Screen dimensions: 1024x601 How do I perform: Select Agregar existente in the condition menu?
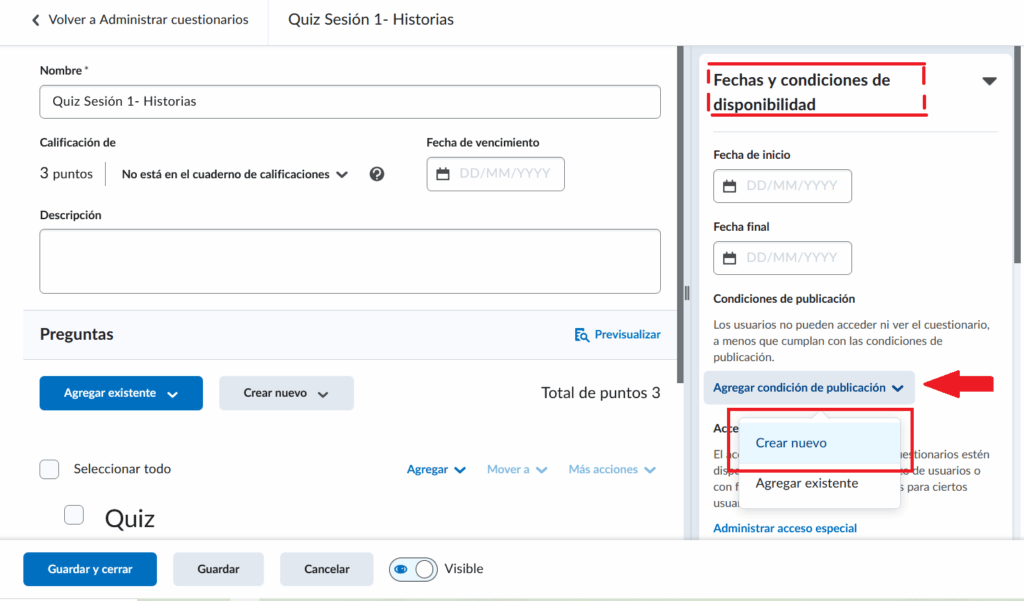(x=806, y=483)
